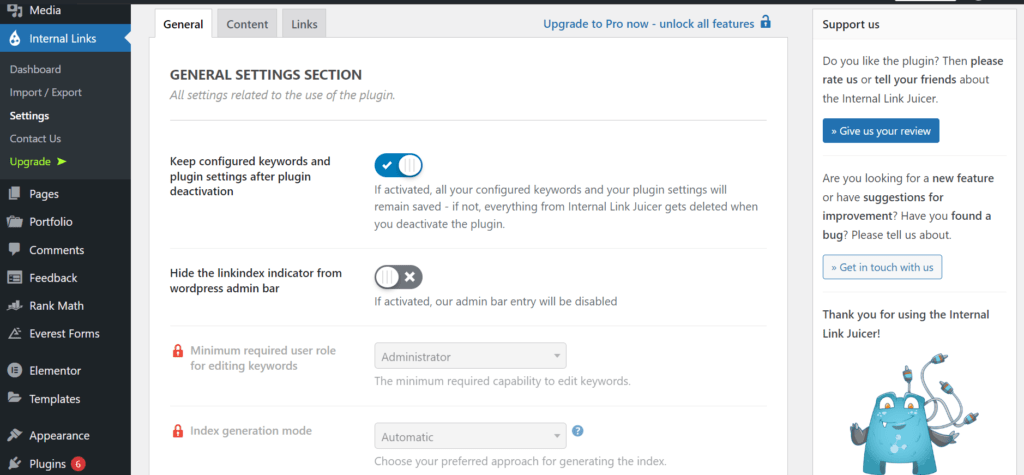Viewport: 1024px width, 475px height.
Task: Click the Portfolio folder icon
Action: pos(14,222)
